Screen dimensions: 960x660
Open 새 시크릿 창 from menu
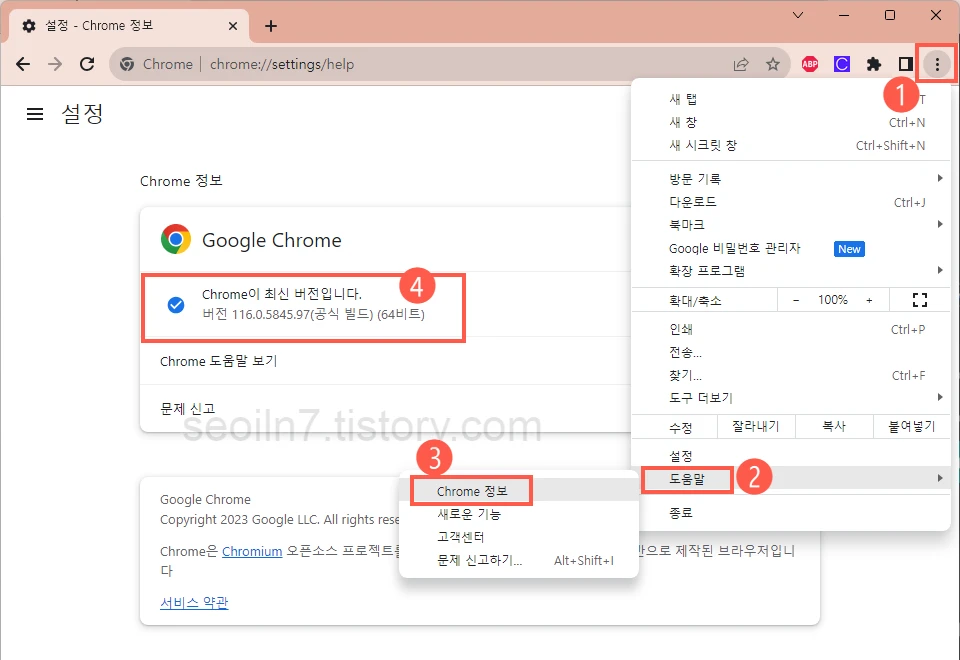pos(790,145)
